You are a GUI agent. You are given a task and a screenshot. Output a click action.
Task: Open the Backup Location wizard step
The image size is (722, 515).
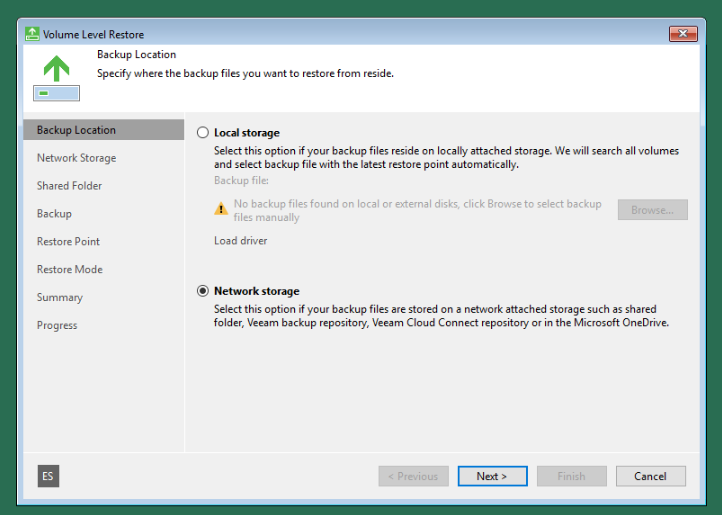coord(76,130)
